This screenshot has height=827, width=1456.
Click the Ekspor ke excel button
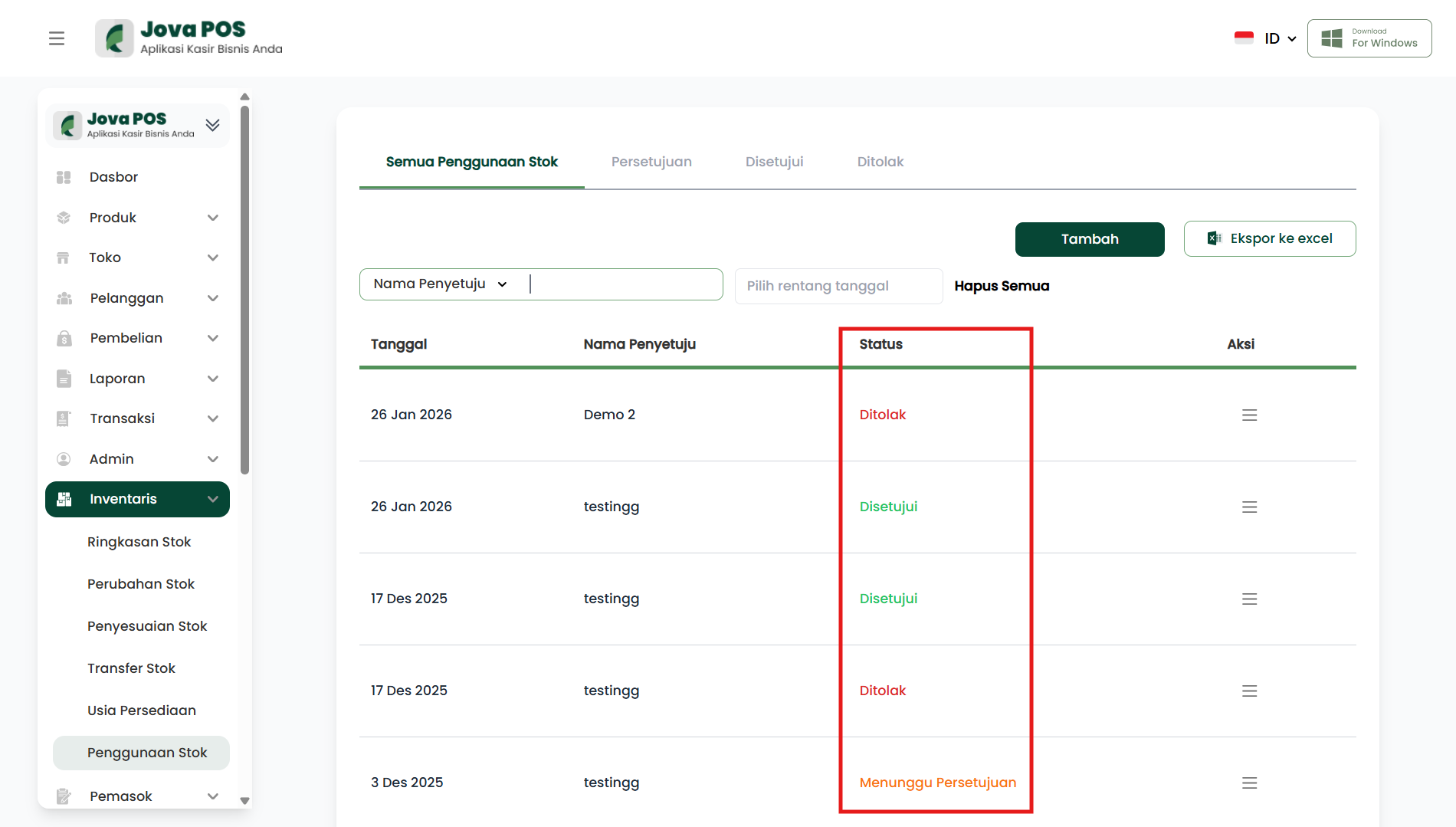coord(1269,239)
